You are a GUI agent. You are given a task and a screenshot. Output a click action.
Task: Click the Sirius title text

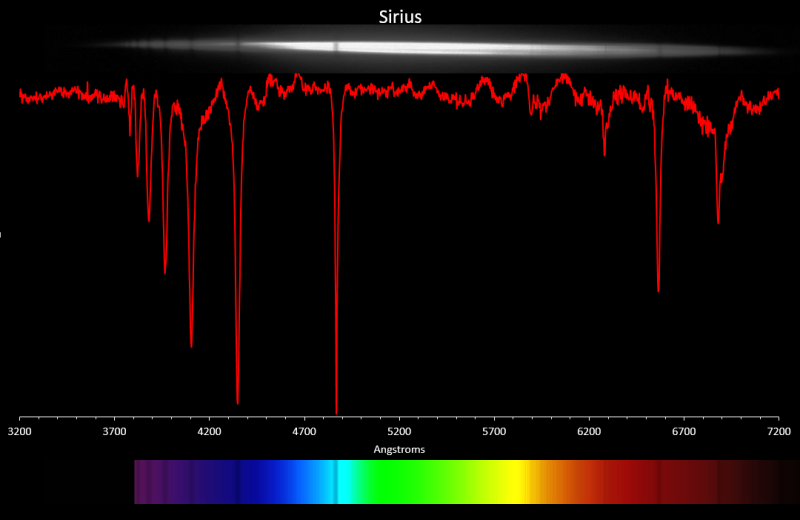[x=399, y=16]
